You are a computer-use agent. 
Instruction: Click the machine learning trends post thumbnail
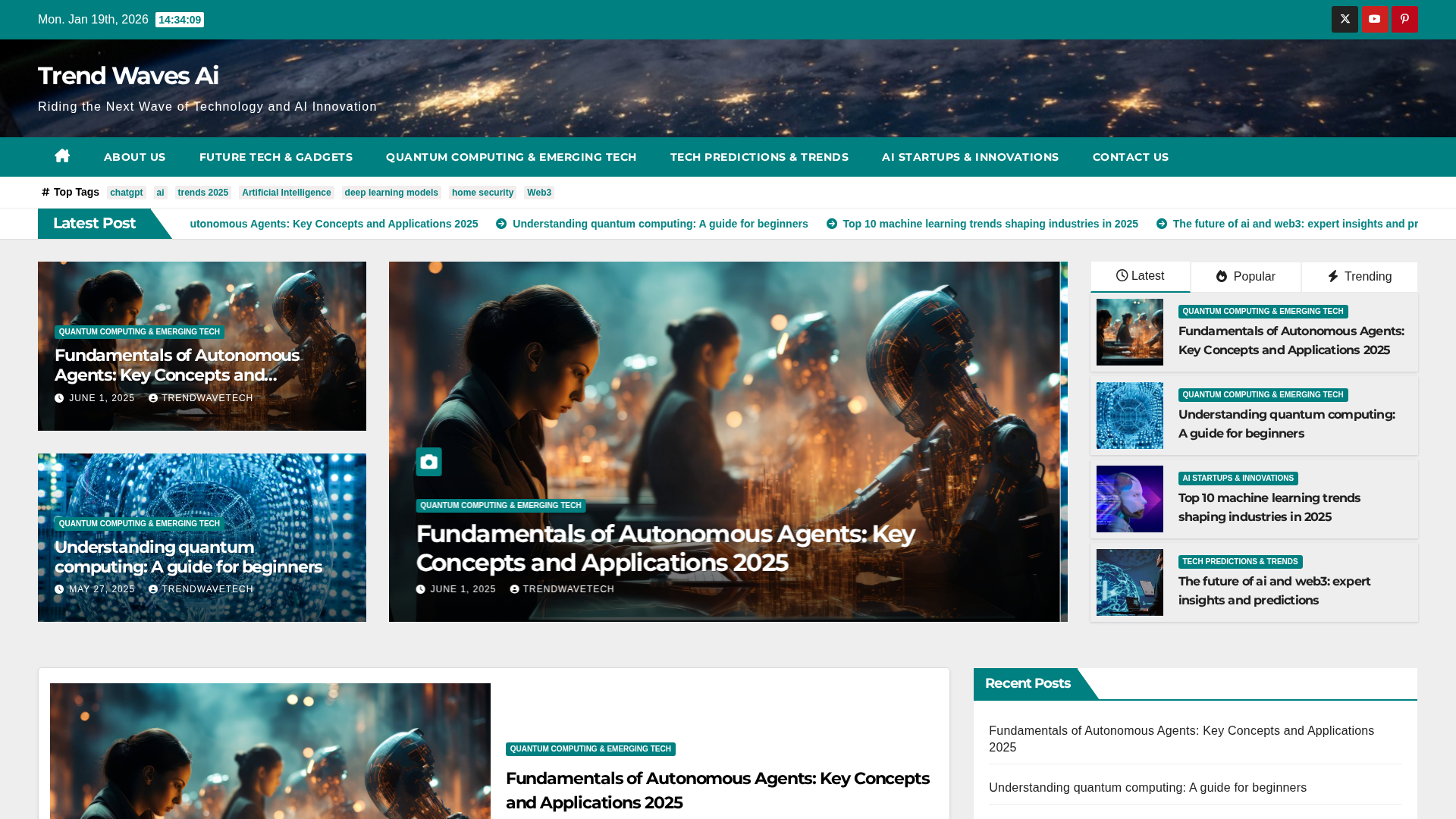tap(1129, 498)
